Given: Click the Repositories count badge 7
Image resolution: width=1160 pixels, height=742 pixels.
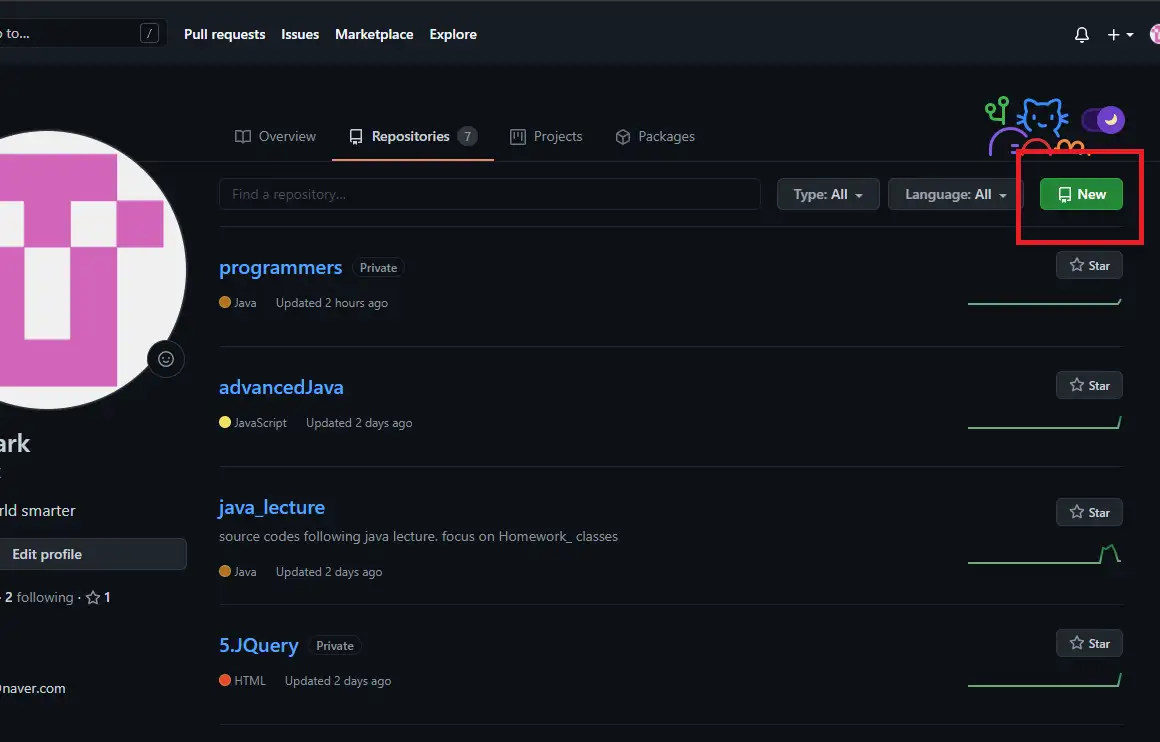Looking at the screenshot, I should [x=468, y=136].
